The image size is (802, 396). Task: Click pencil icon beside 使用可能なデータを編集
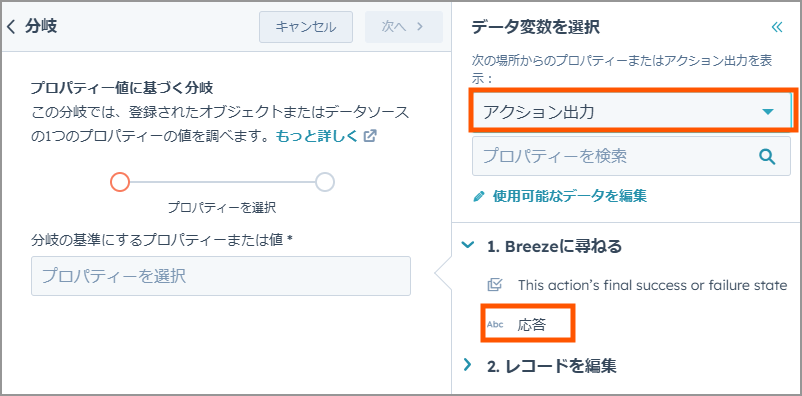click(x=479, y=196)
